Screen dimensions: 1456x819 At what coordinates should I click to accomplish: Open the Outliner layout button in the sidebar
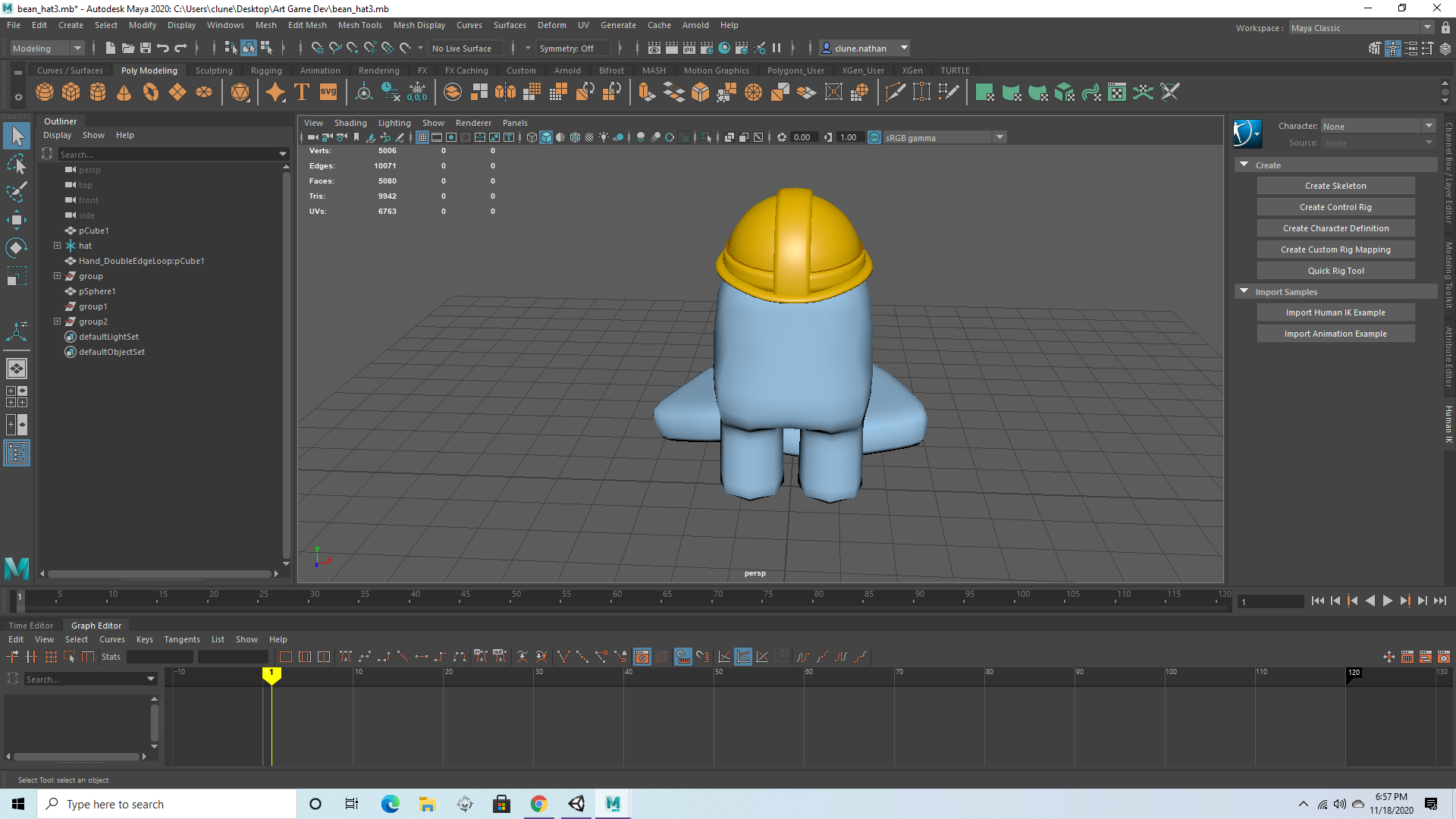click(x=16, y=453)
